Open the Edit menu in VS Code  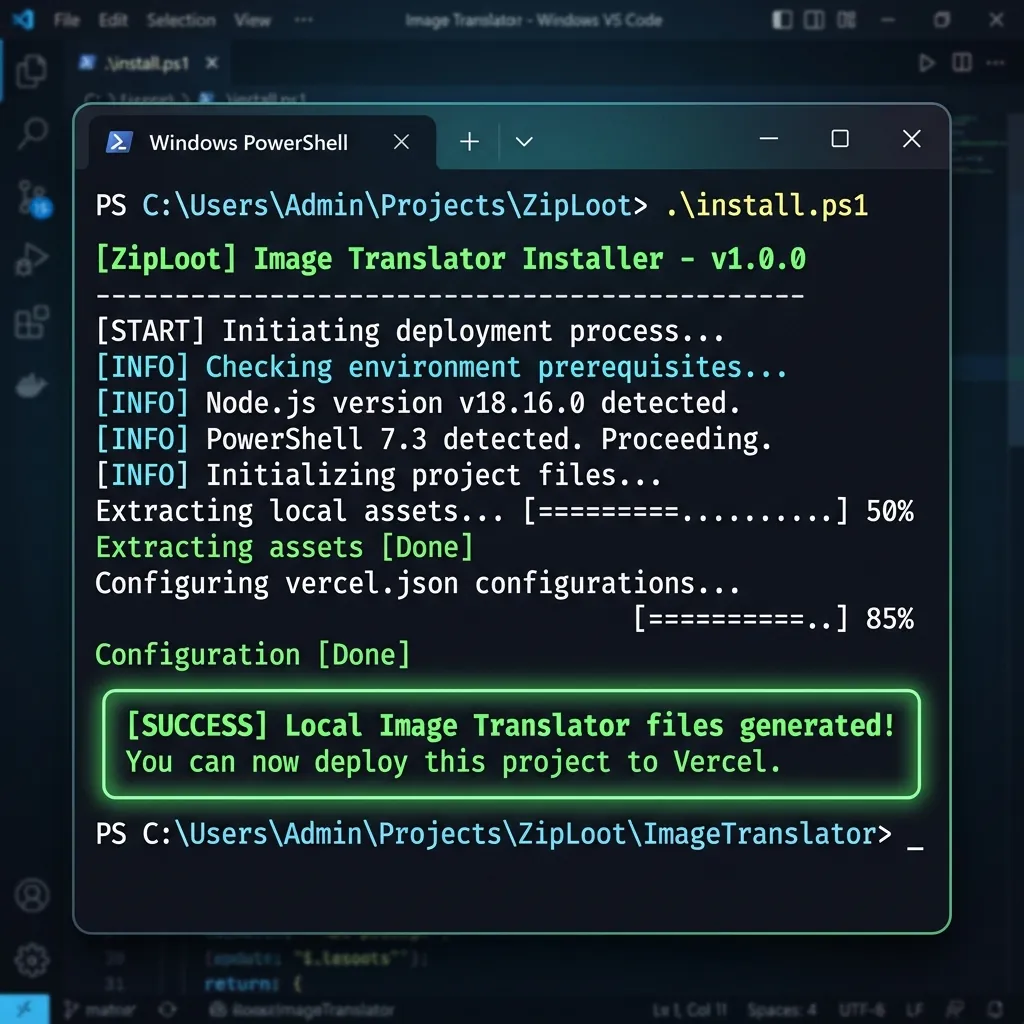113,20
